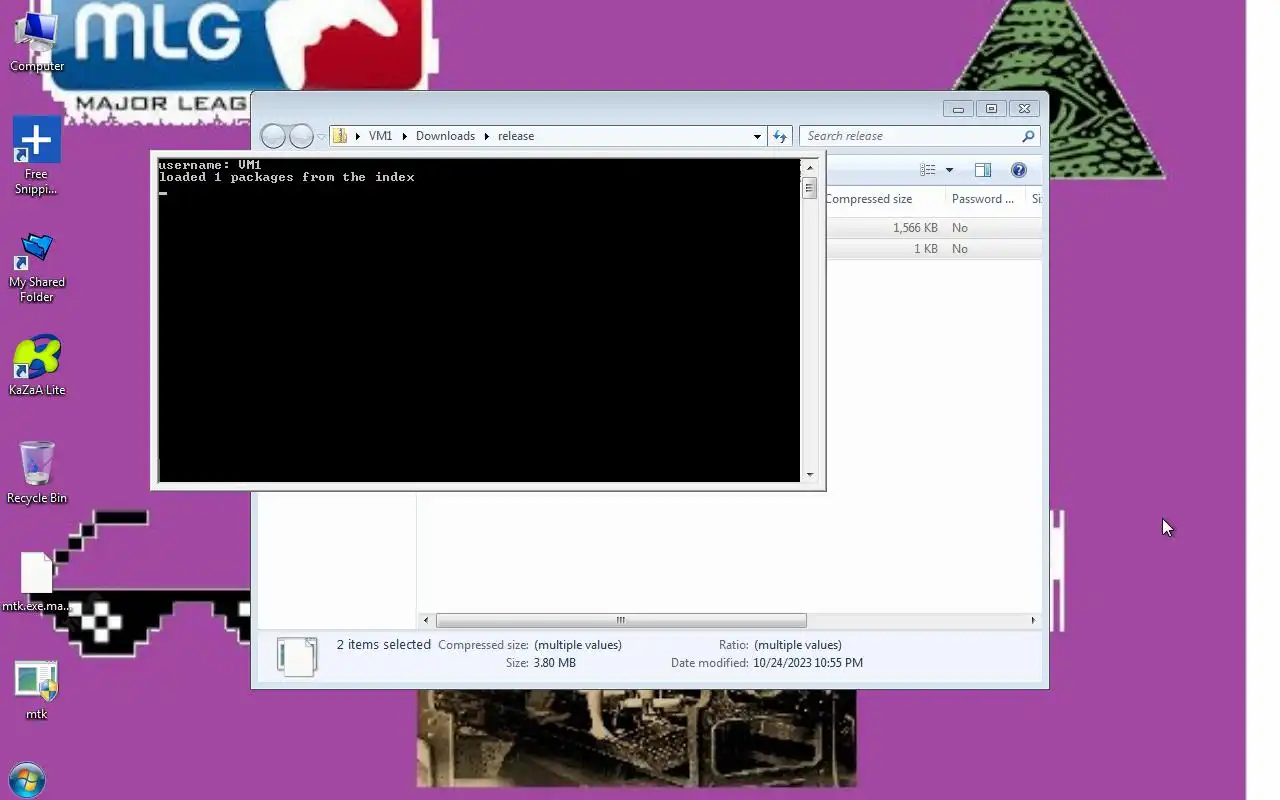Select VM1 in the address breadcrumb
Viewport: 1280px width, 800px height.
(x=380, y=136)
